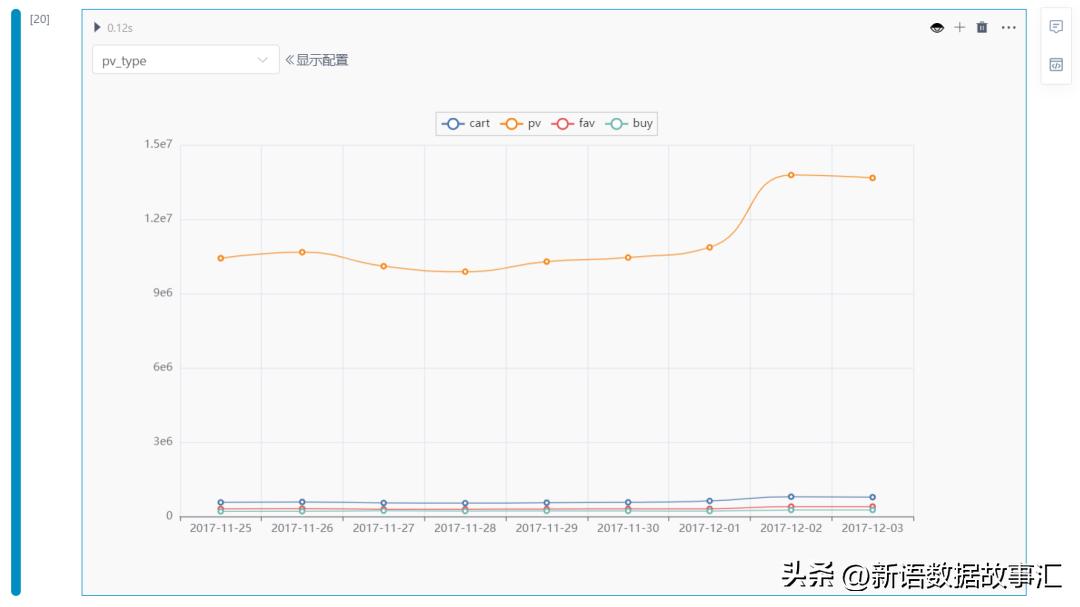Open the three-dot more options menu
1080x607 pixels.
(x=1008, y=27)
